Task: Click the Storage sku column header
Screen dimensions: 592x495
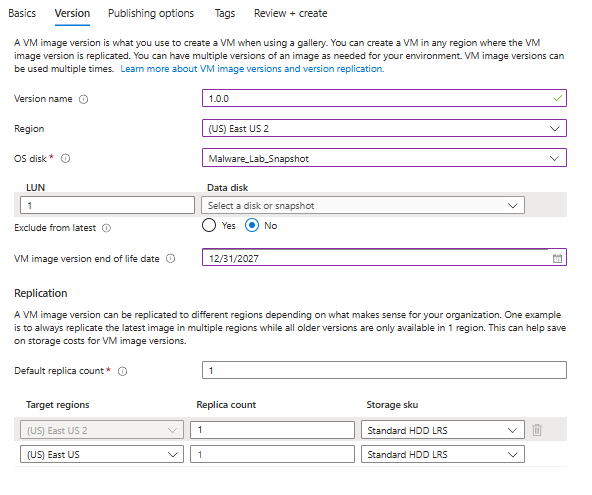Action: (392, 405)
